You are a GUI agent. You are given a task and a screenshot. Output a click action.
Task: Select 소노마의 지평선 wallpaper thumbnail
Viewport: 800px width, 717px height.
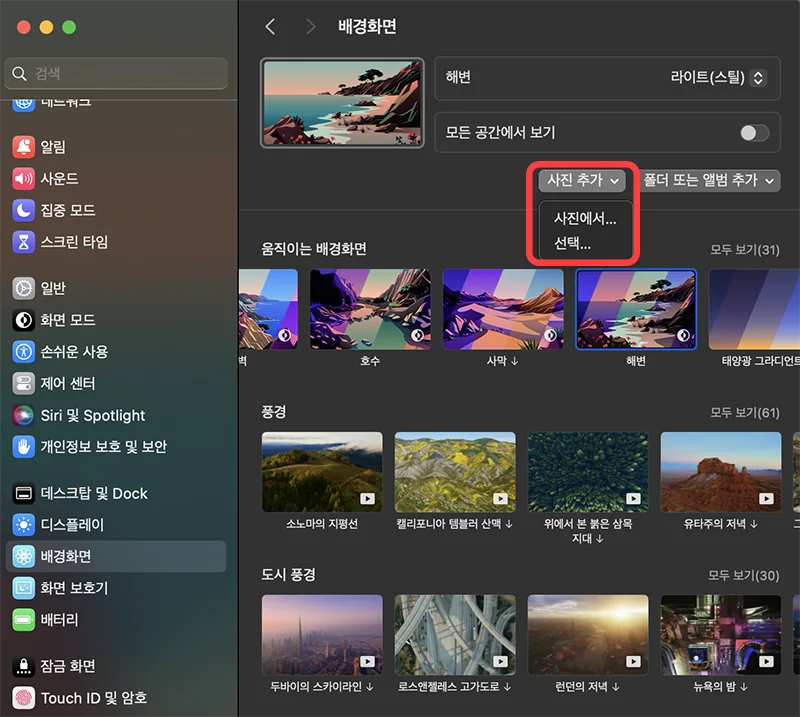pyautogui.click(x=322, y=472)
